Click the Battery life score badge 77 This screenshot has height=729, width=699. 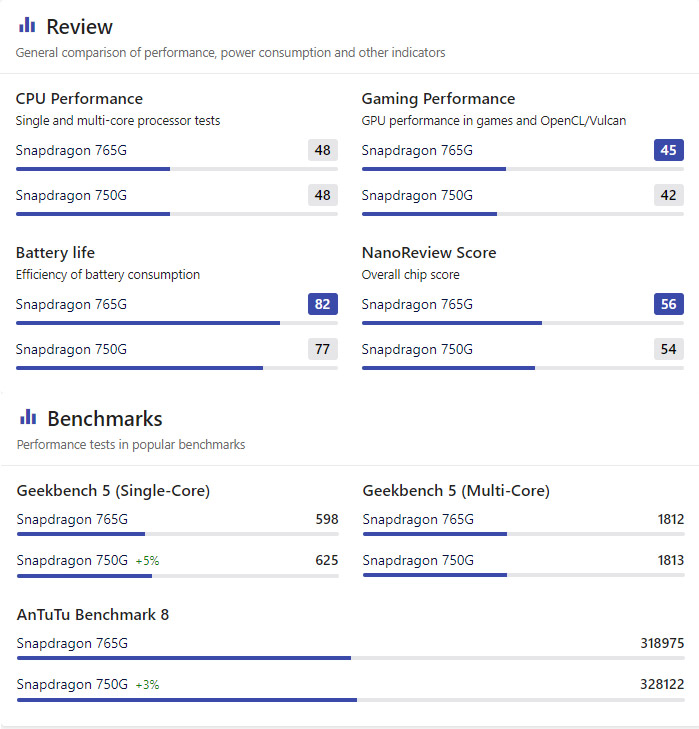(x=323, y=349)
